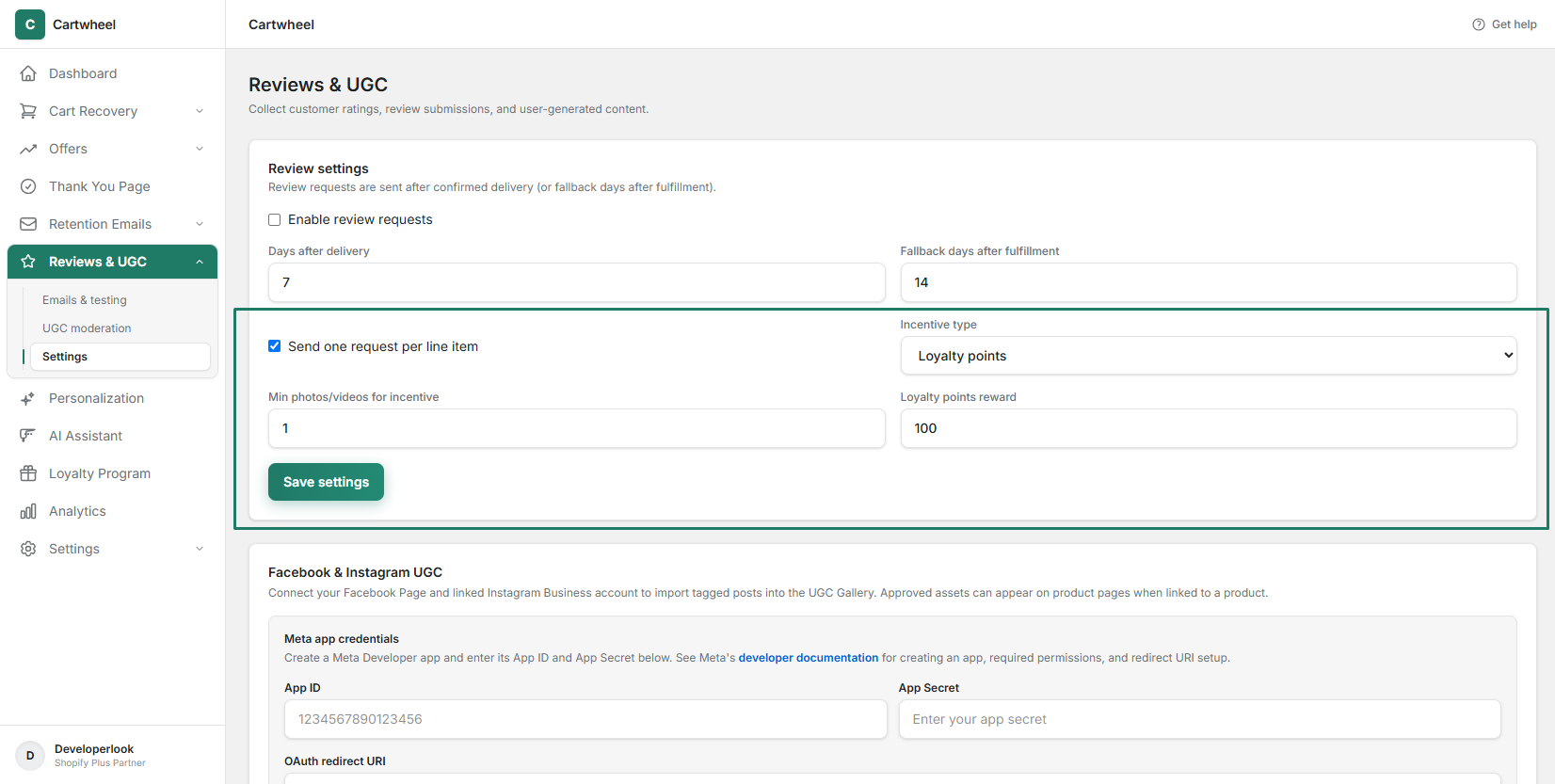The width and height of the screenshot is (1555, 784).
Task: Click Fallback days after fulfillment field
Action: point(1209,282)
